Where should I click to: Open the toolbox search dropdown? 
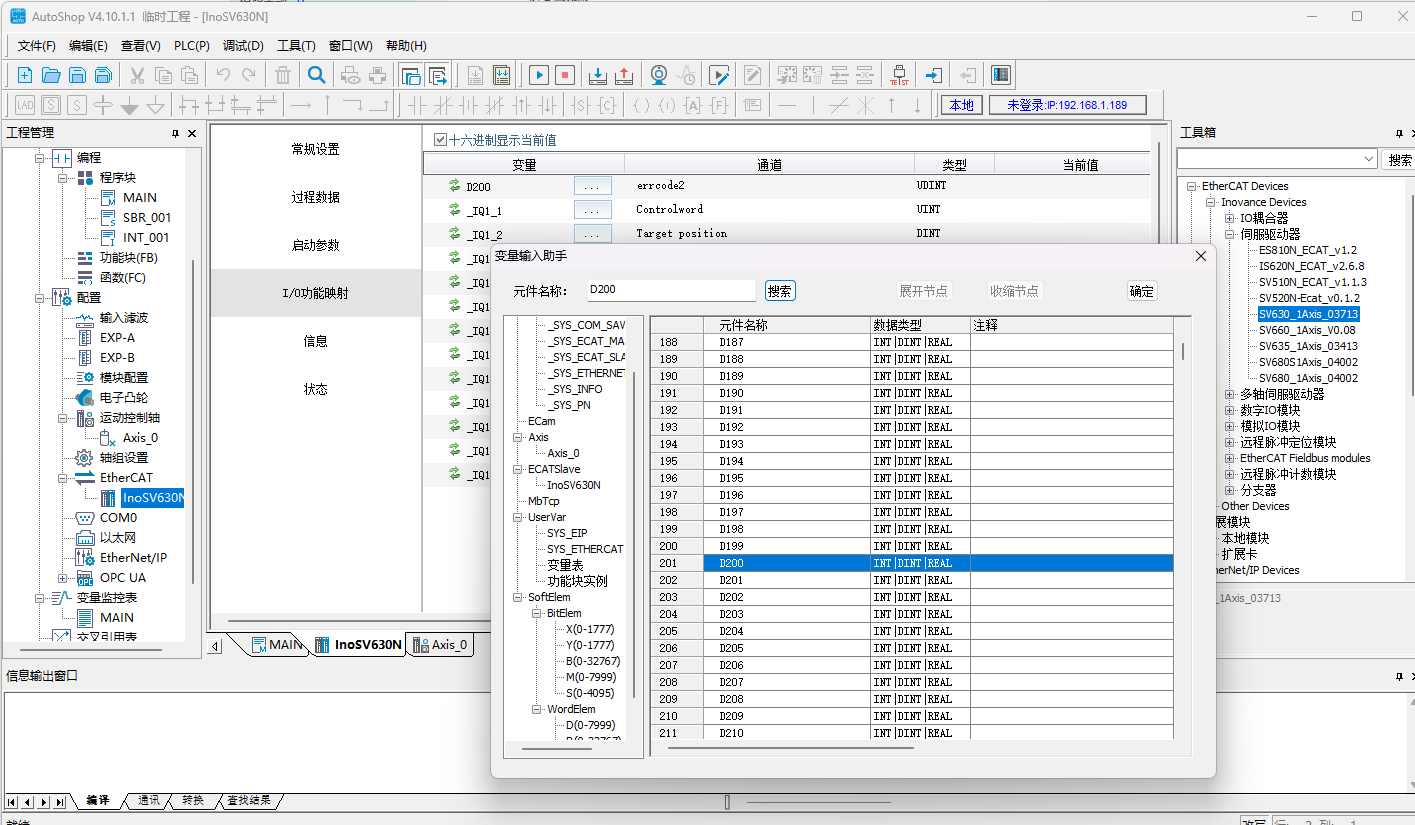[1369, 160]
